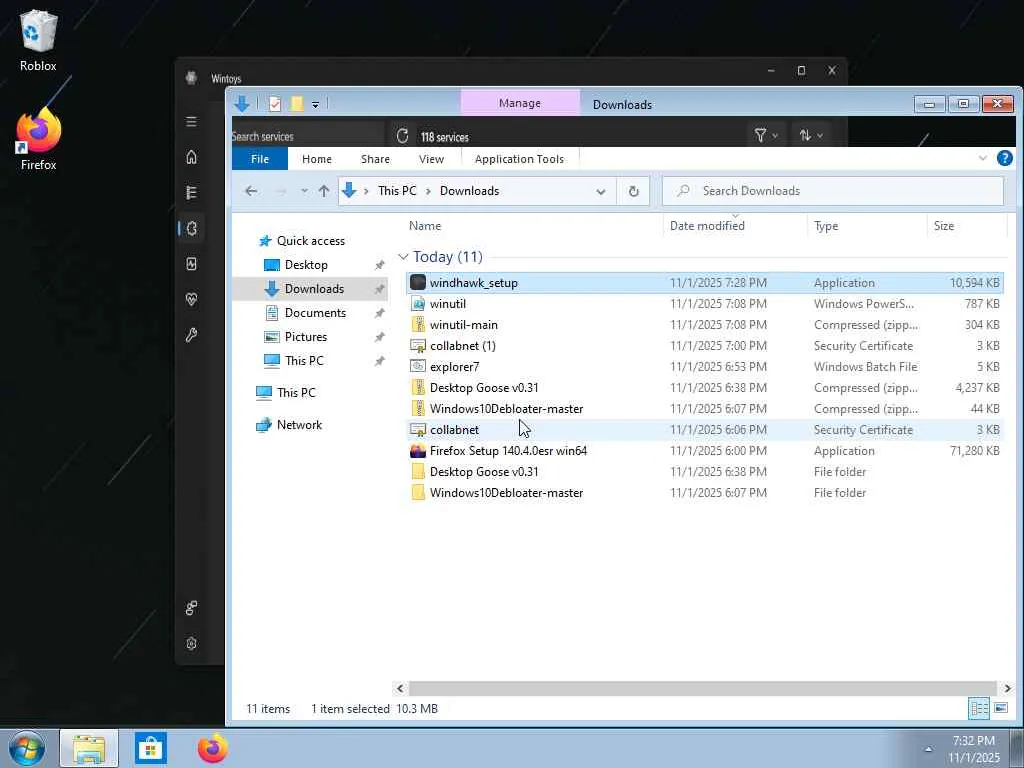Viewport: 1024px width, 768px height.
Task: Select the windhawk_setup file
Action: [x=705, y=283]
